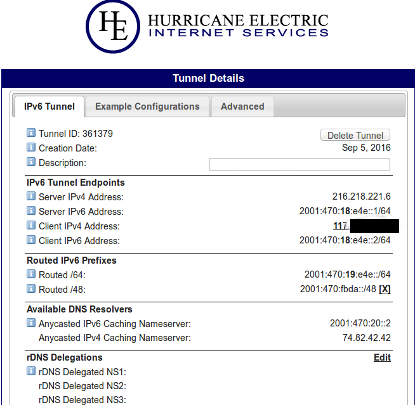Viewport: 415px width, 405px height.
Task: Click the server IPv4 value 216.218.221.6
Action: click(x=361, y=197)
